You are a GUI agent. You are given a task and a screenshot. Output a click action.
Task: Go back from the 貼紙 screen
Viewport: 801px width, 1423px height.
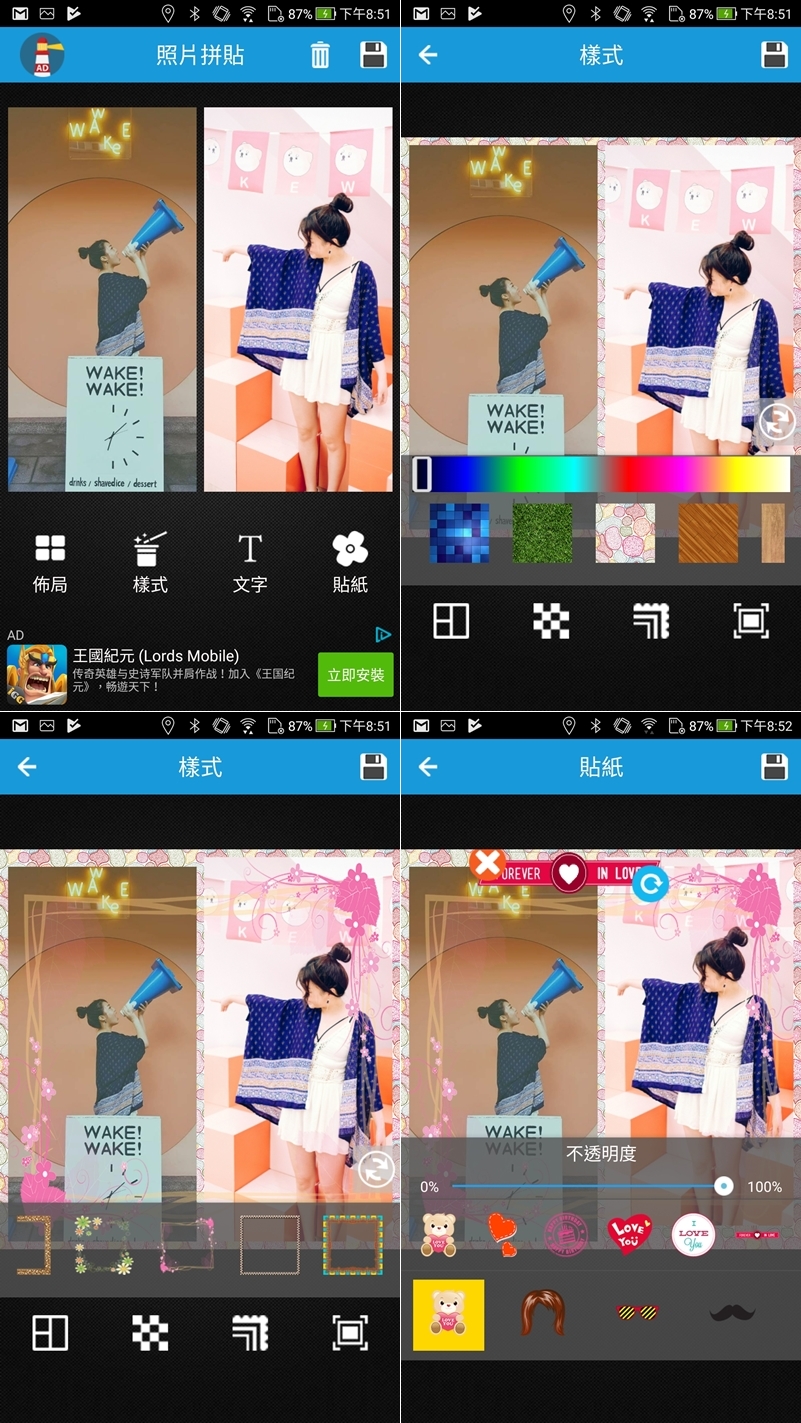428,767
